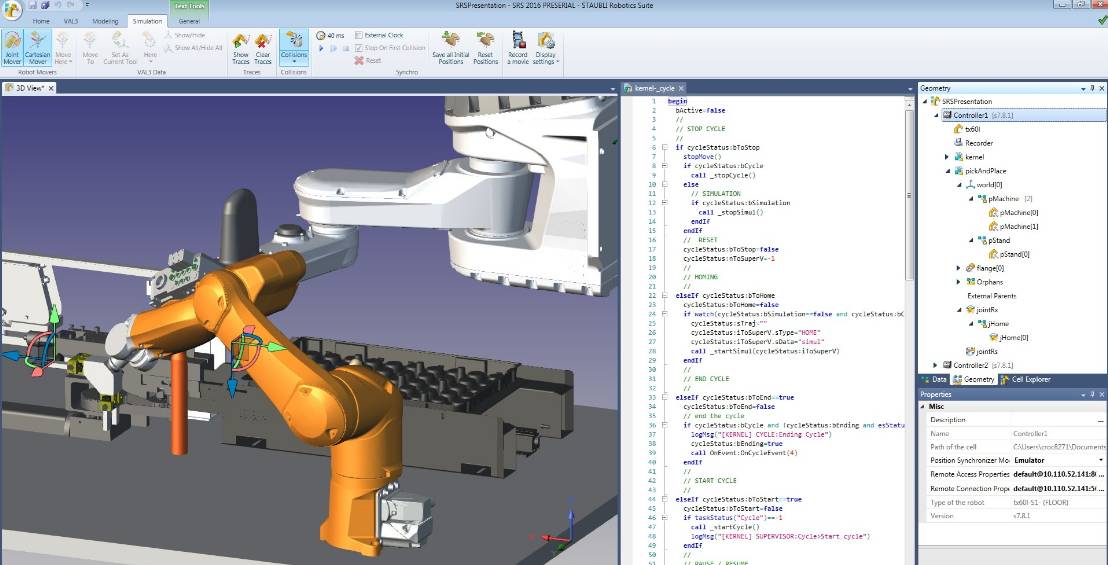This screenshot has height=565, width=1108.
Task: Activate the Cartesian Mover tool
Action: (37, 48)
